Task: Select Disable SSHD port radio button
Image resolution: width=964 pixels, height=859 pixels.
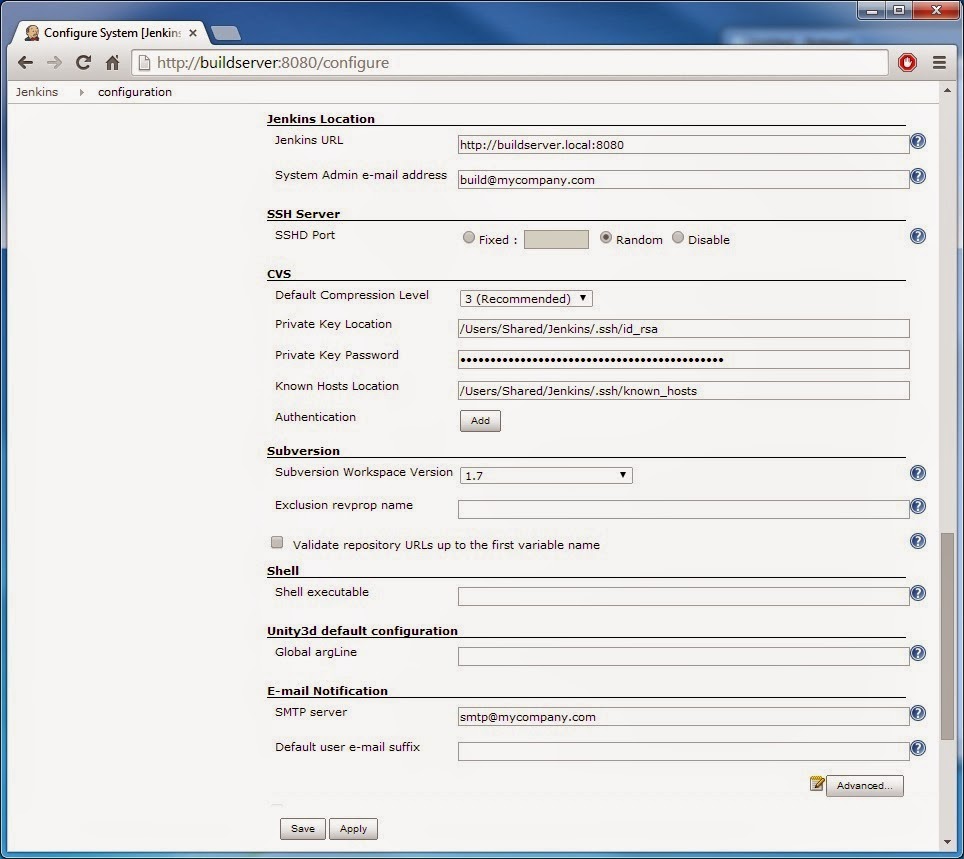Action: point(678,237)
